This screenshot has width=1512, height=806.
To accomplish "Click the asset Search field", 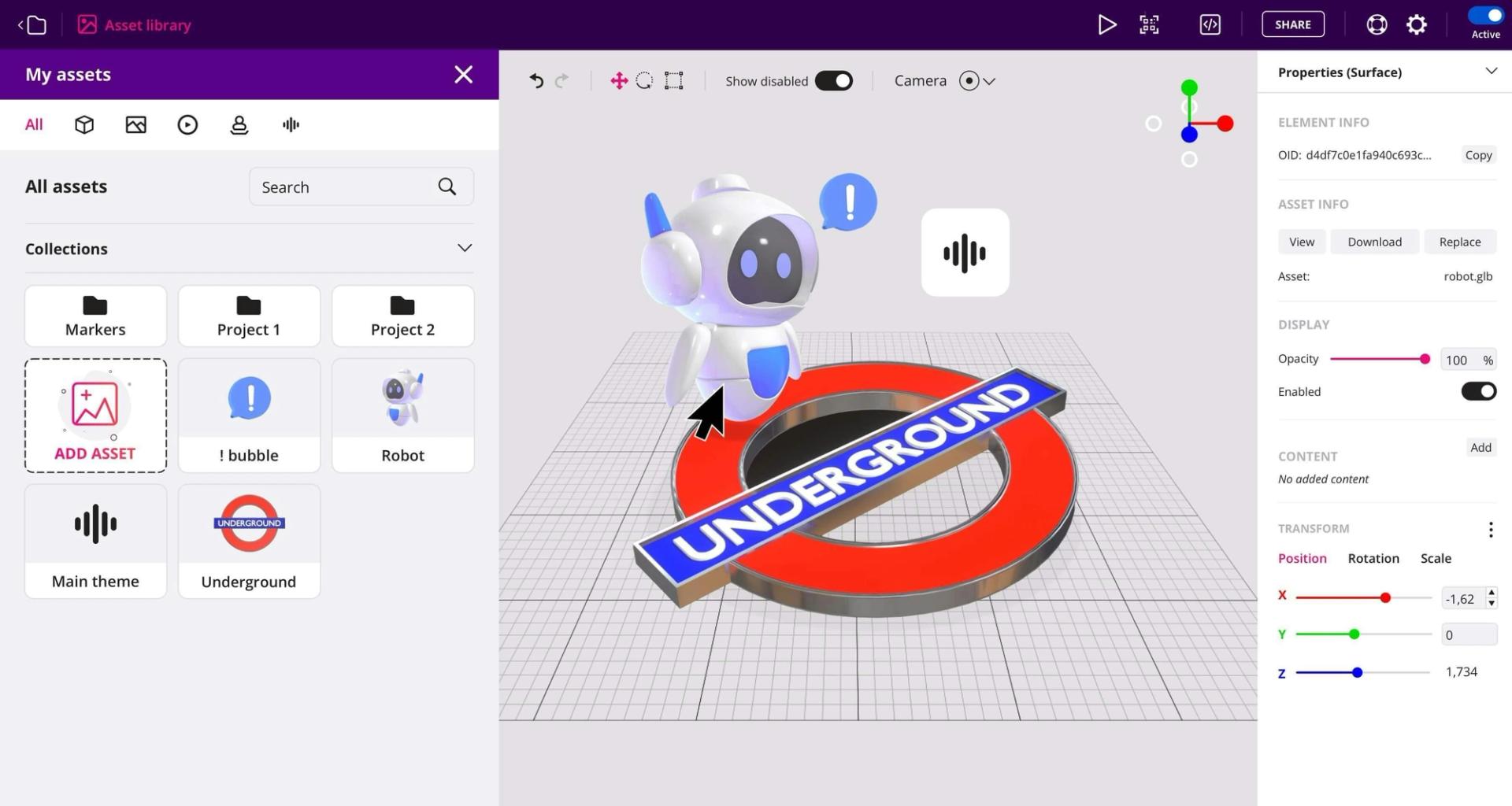I will pos(361,187).
